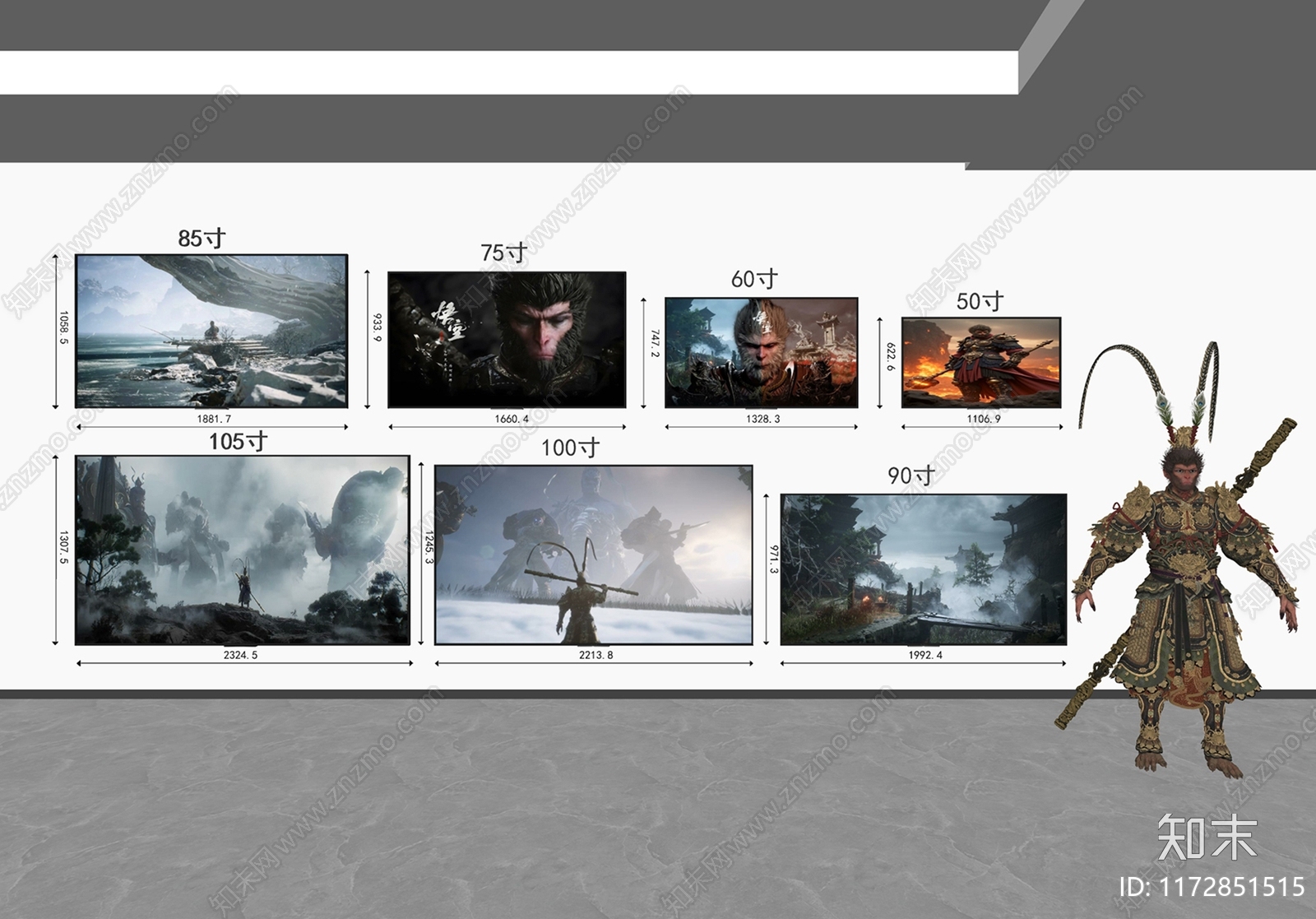Select the 85寸 snowy coast screen image
Viewport: 1316px width, 919px height.
point(211,331)
